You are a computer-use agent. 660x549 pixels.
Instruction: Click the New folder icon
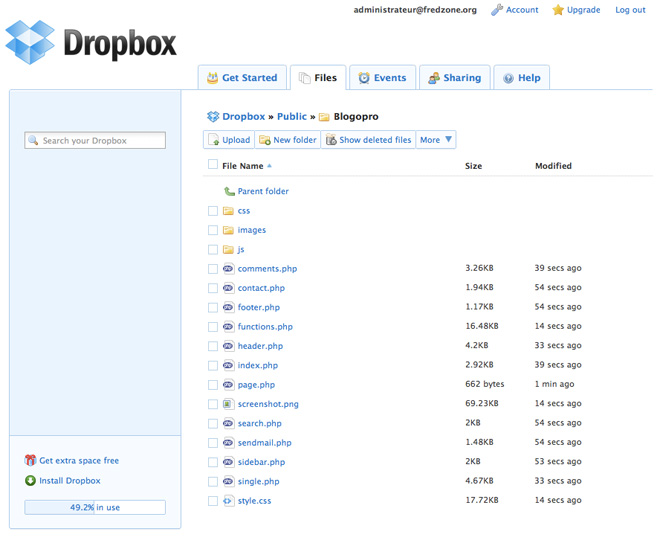[265, 140]
